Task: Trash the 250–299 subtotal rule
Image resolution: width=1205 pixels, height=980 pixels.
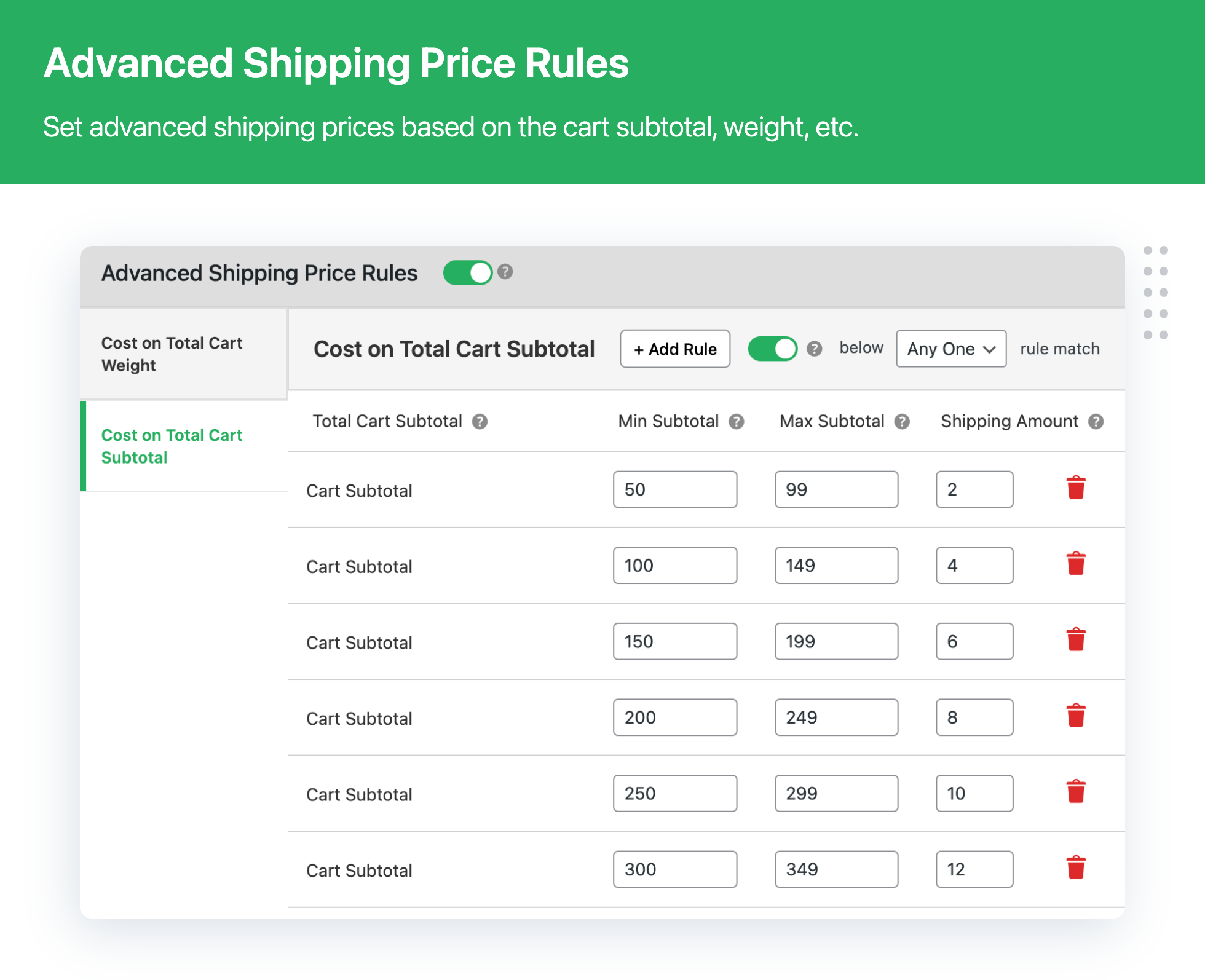Action: [1075, 792]
